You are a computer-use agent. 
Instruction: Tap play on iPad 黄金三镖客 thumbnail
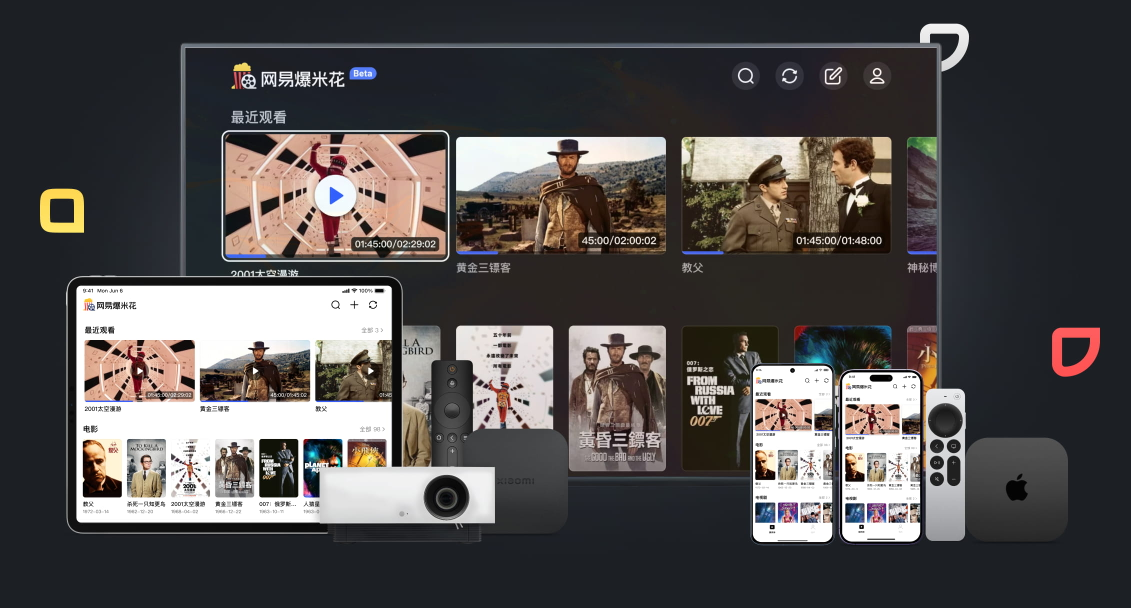(x=255, y=371)
